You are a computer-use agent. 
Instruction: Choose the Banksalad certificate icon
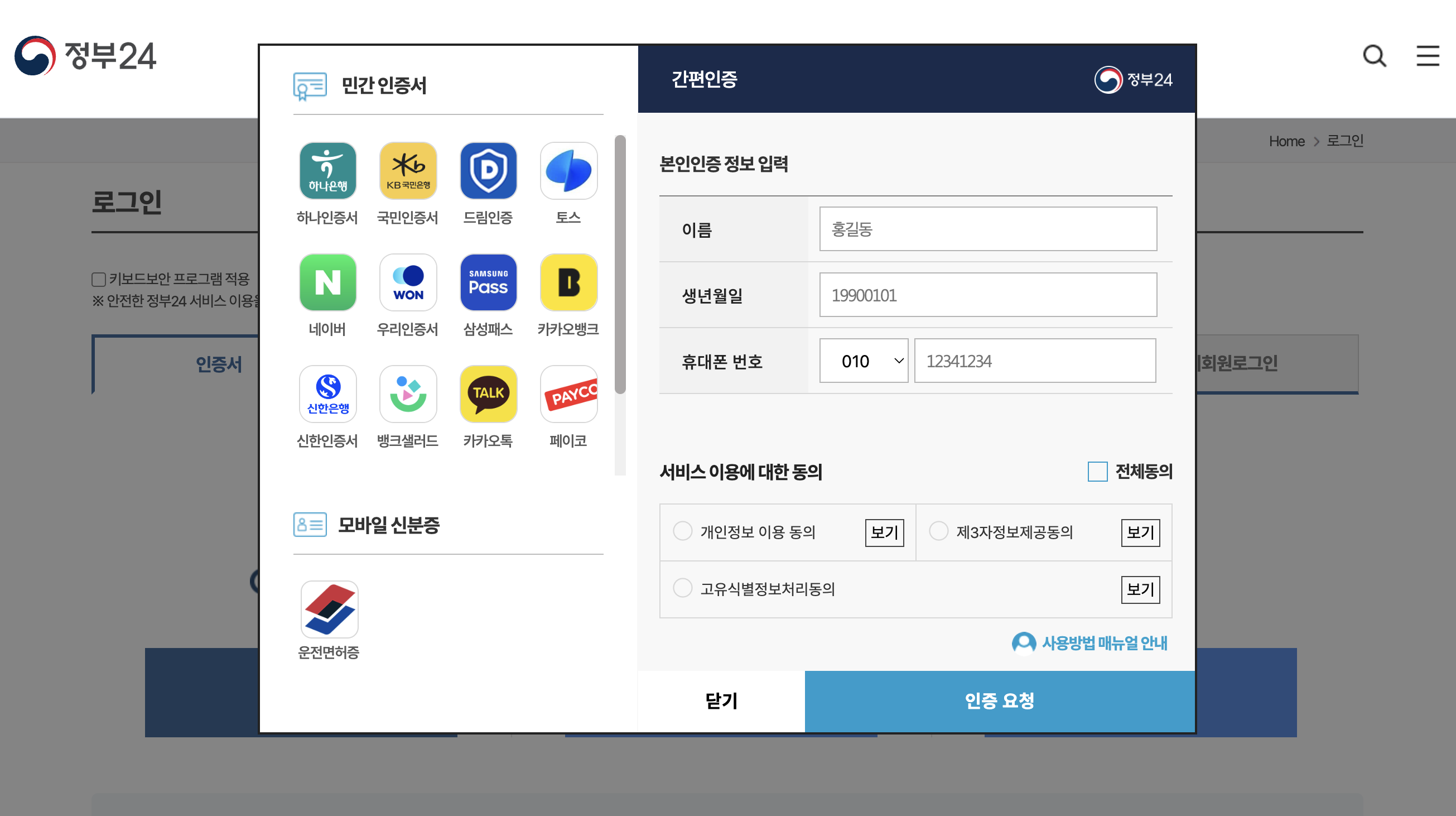coord(408,393)
